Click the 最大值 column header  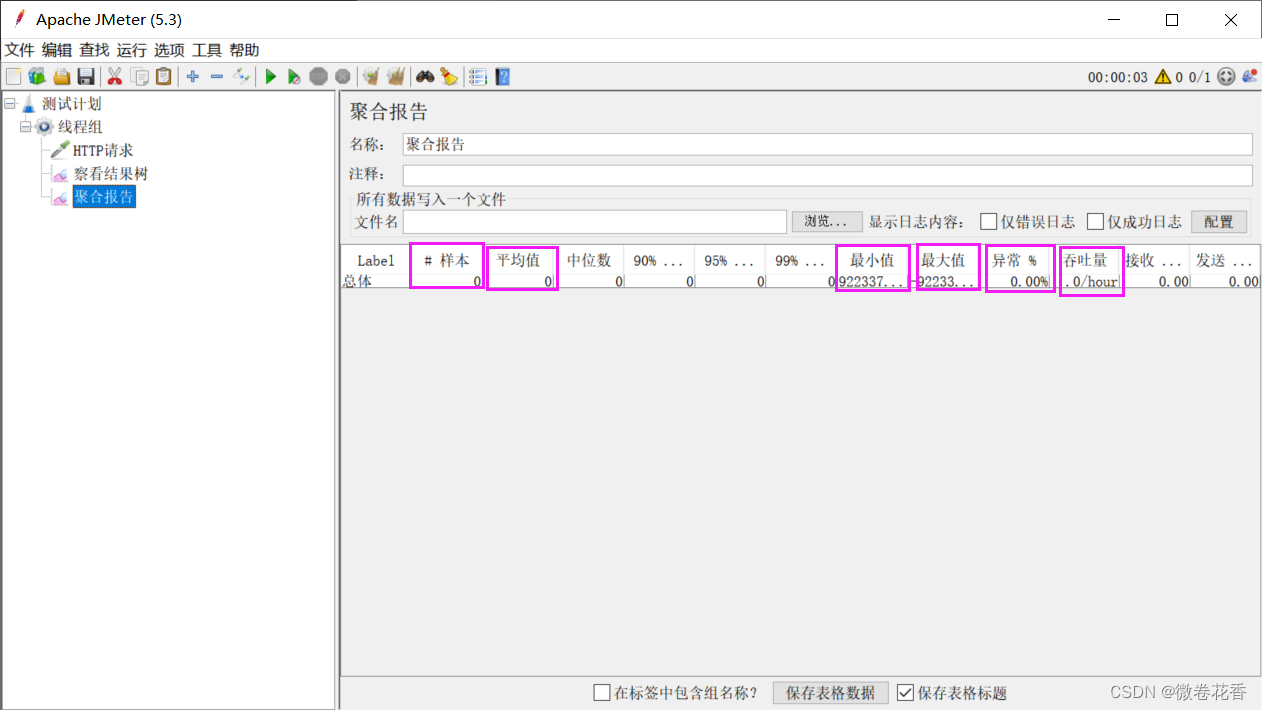pos(943,260)
